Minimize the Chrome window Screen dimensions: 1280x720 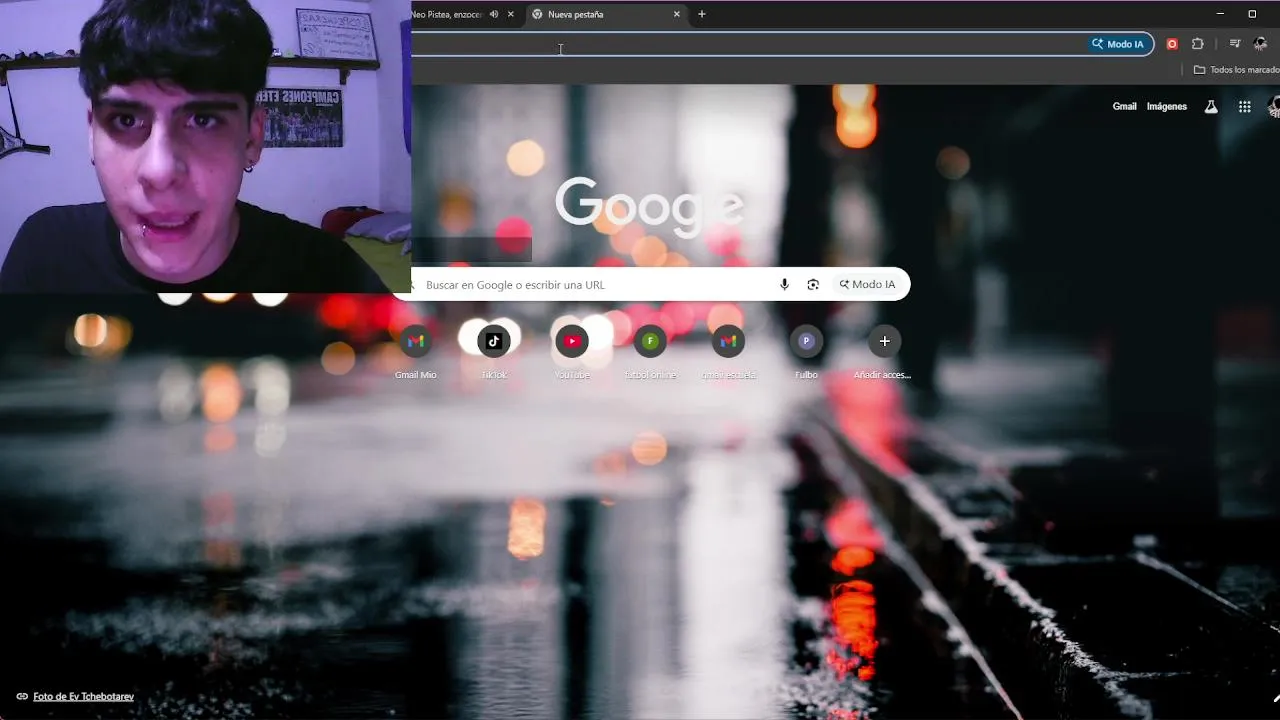coord(1220,14)
